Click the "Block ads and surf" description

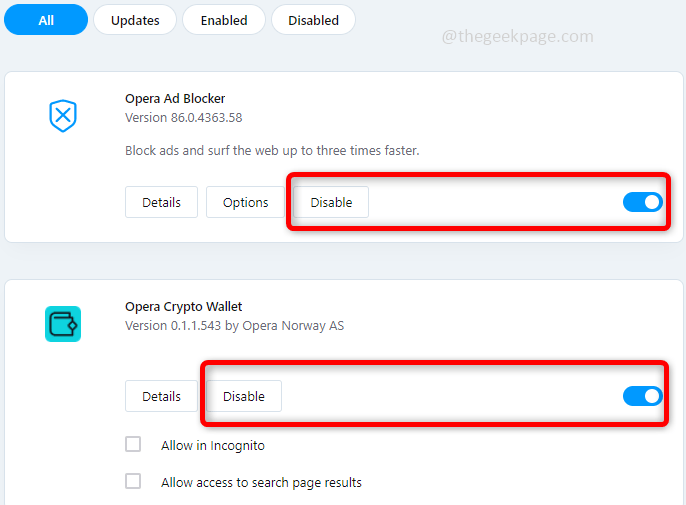(x=272, y=151)
